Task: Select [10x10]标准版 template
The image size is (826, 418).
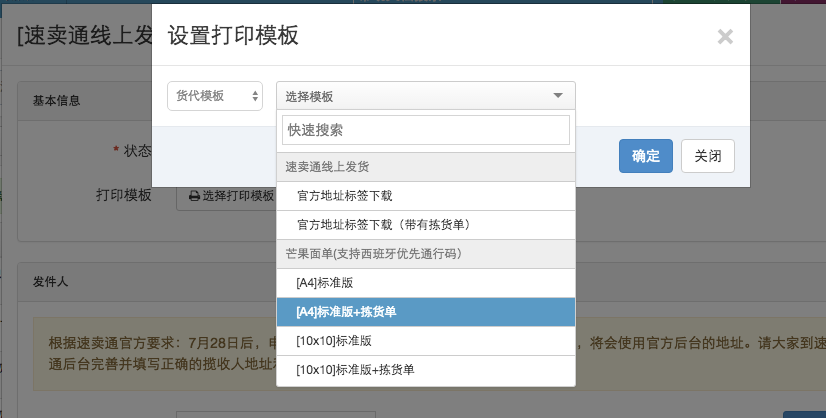Action: (426, 341)
